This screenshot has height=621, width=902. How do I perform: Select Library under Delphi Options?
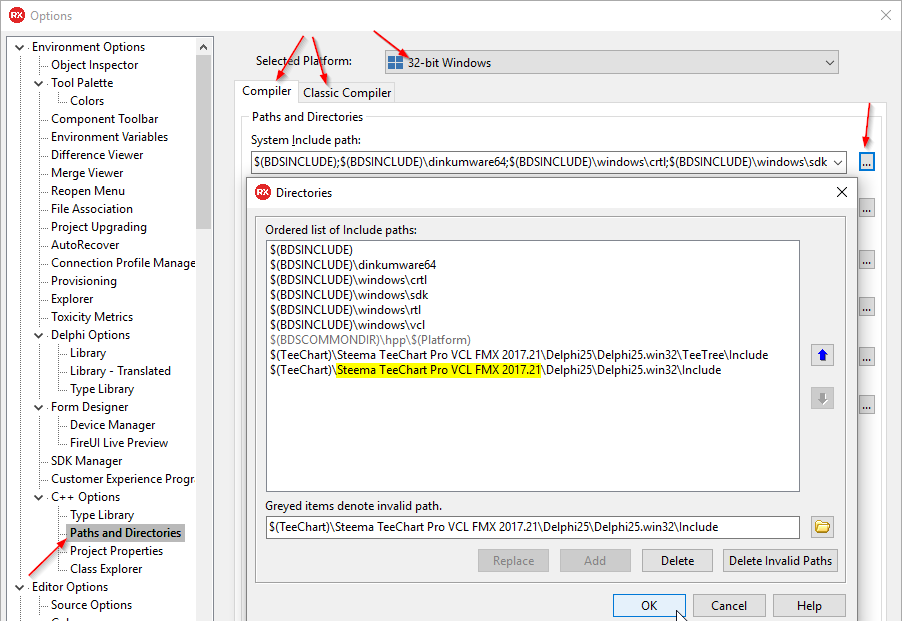88,353
